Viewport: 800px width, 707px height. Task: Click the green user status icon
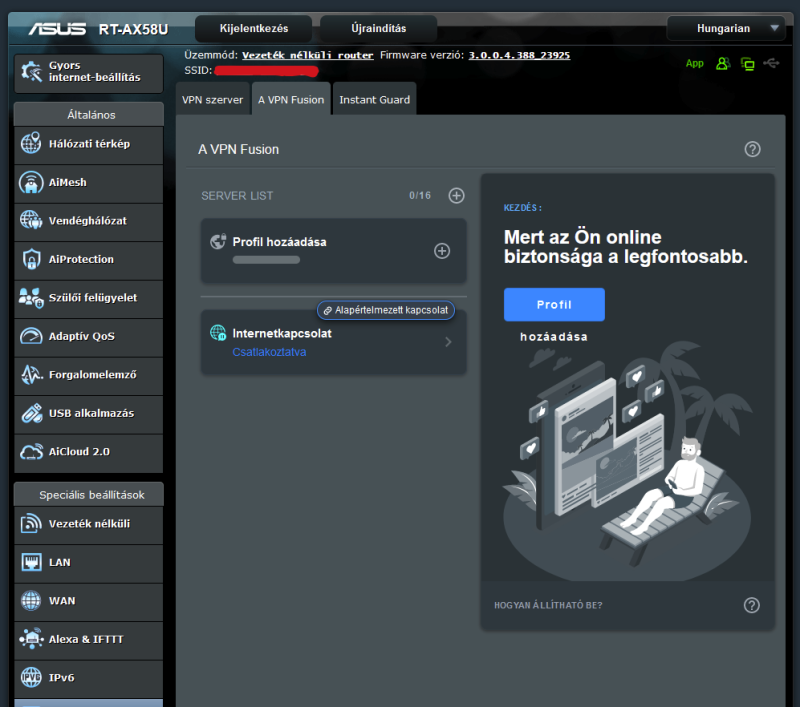click(x=722, y=64)
